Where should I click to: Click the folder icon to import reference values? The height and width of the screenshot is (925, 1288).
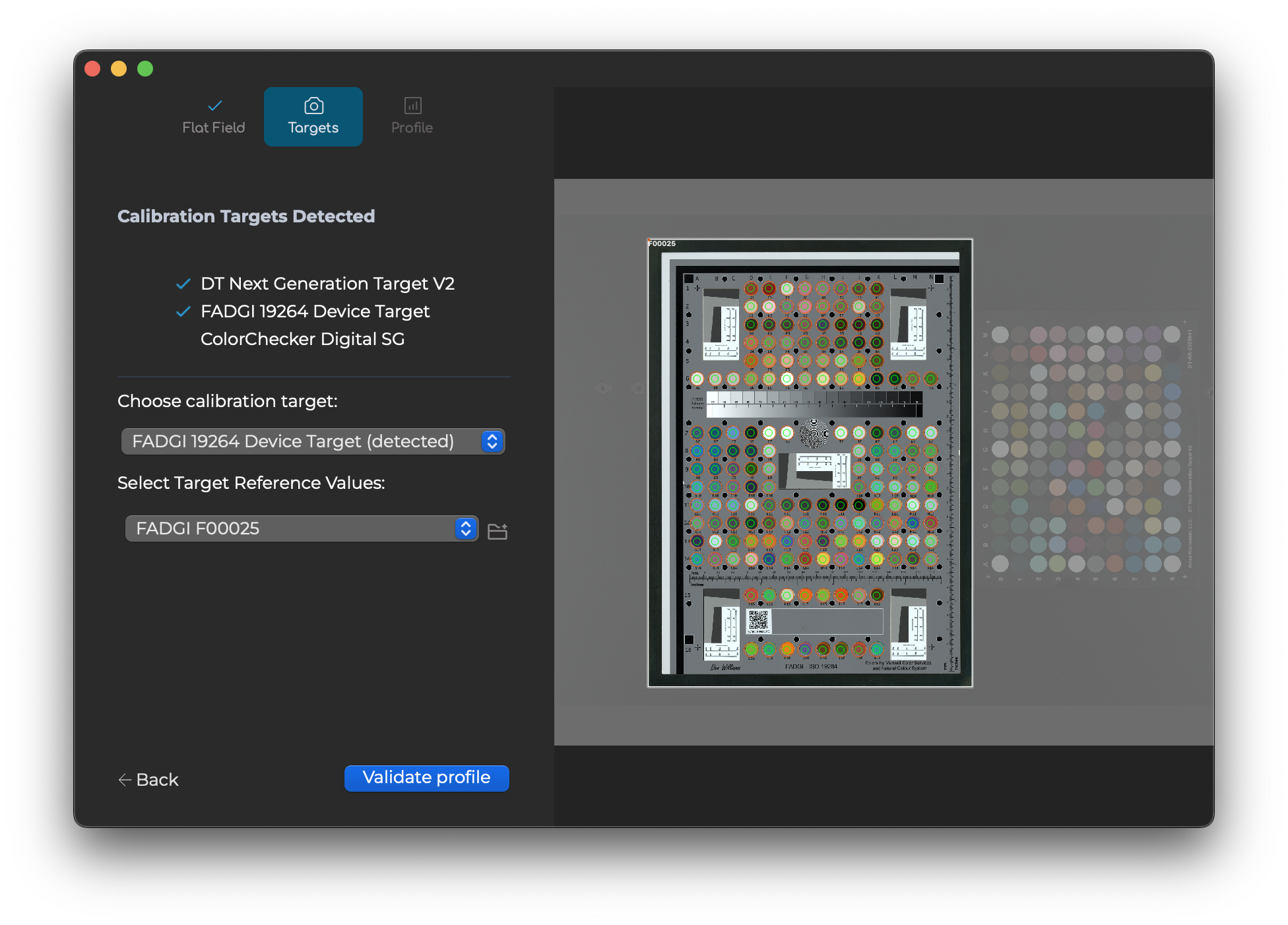[x=498, y=529]
